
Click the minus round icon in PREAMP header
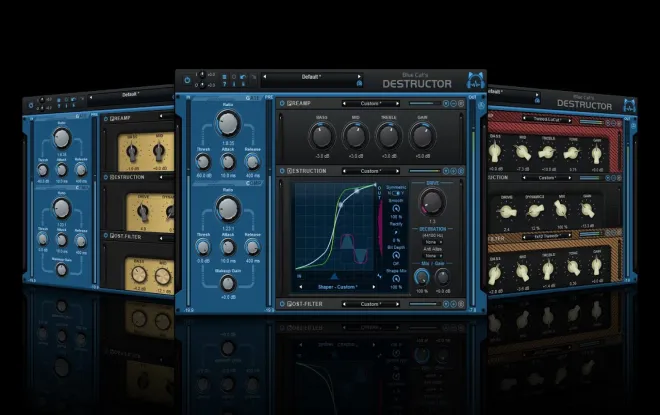coord(453,104)
